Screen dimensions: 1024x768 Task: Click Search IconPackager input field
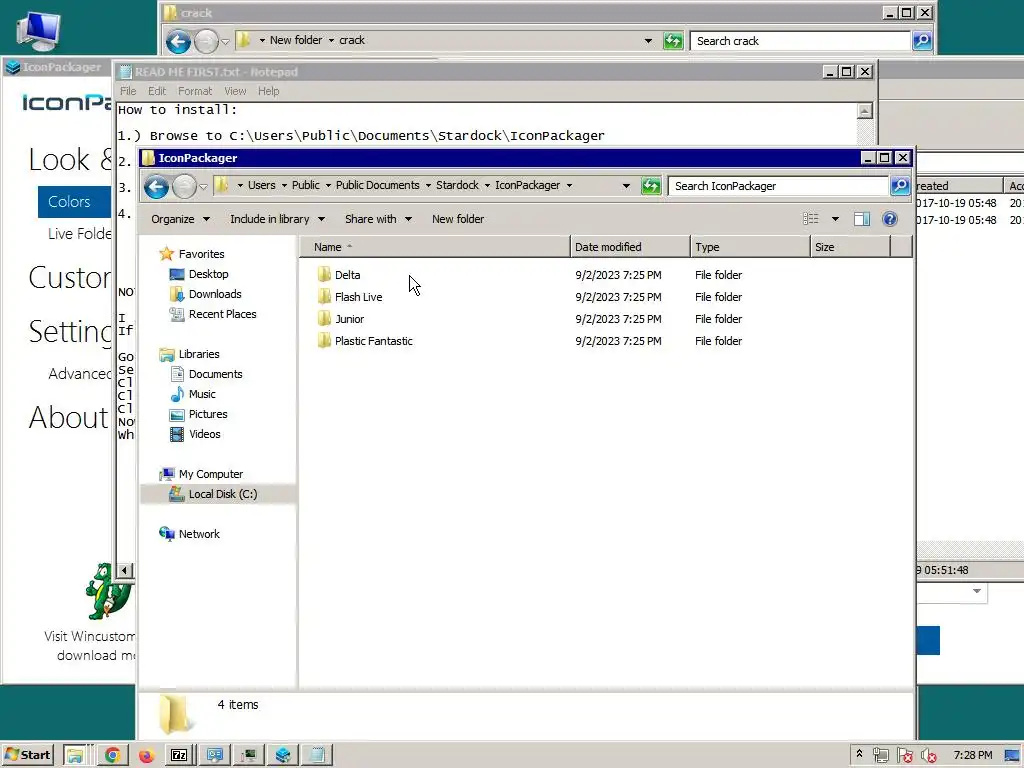point(778,186)
